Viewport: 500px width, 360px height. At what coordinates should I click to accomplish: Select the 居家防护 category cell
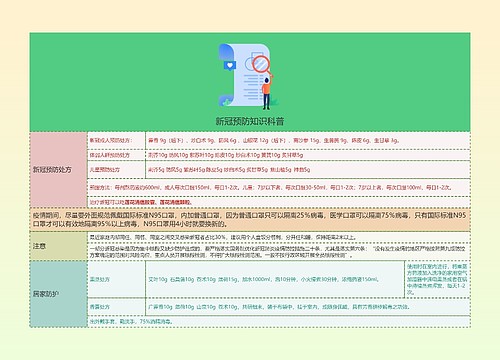coord(58,294)
